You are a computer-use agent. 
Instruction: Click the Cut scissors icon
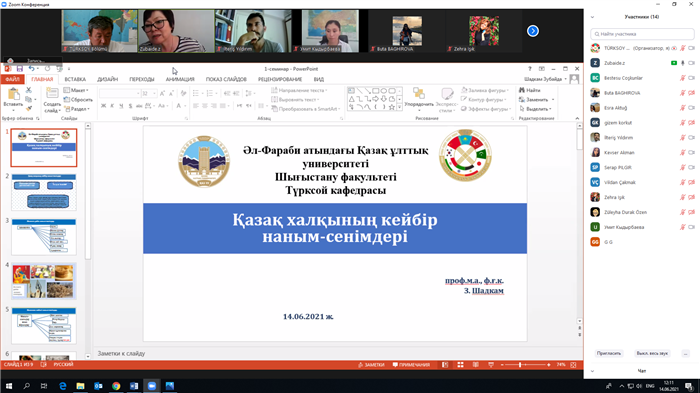tap(29, 91)
